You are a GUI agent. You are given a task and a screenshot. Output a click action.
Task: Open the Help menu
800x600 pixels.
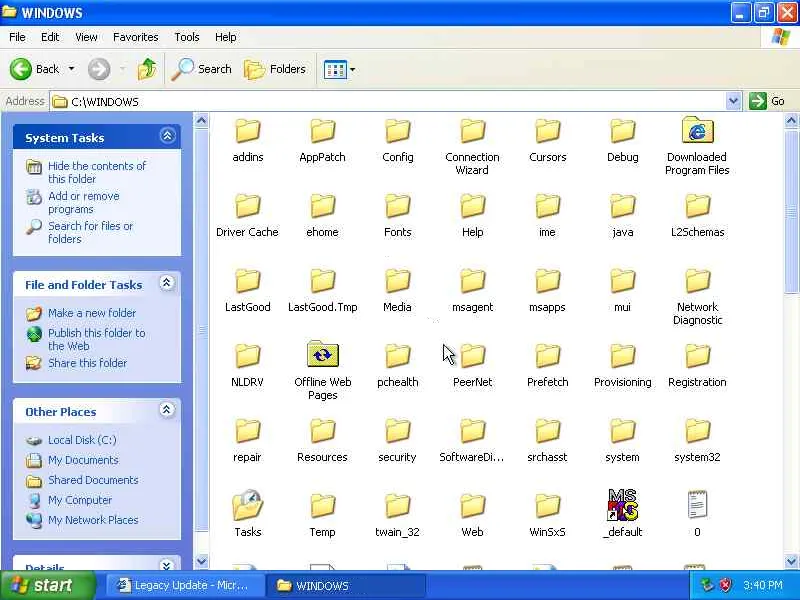coord(226,37)
